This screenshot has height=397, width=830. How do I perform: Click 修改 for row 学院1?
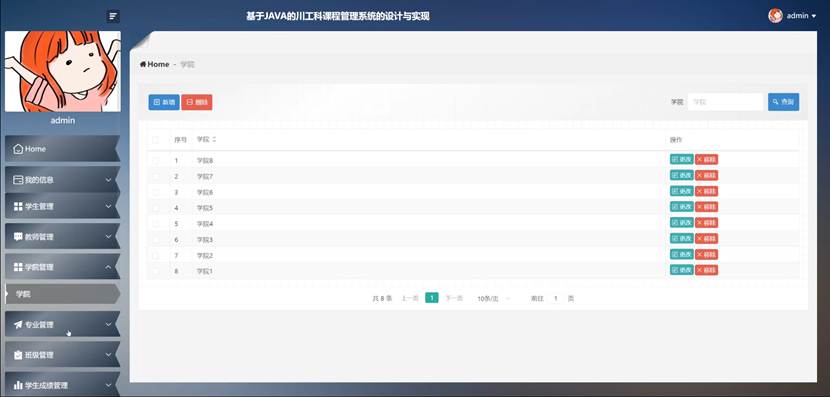tap(681, 270)
